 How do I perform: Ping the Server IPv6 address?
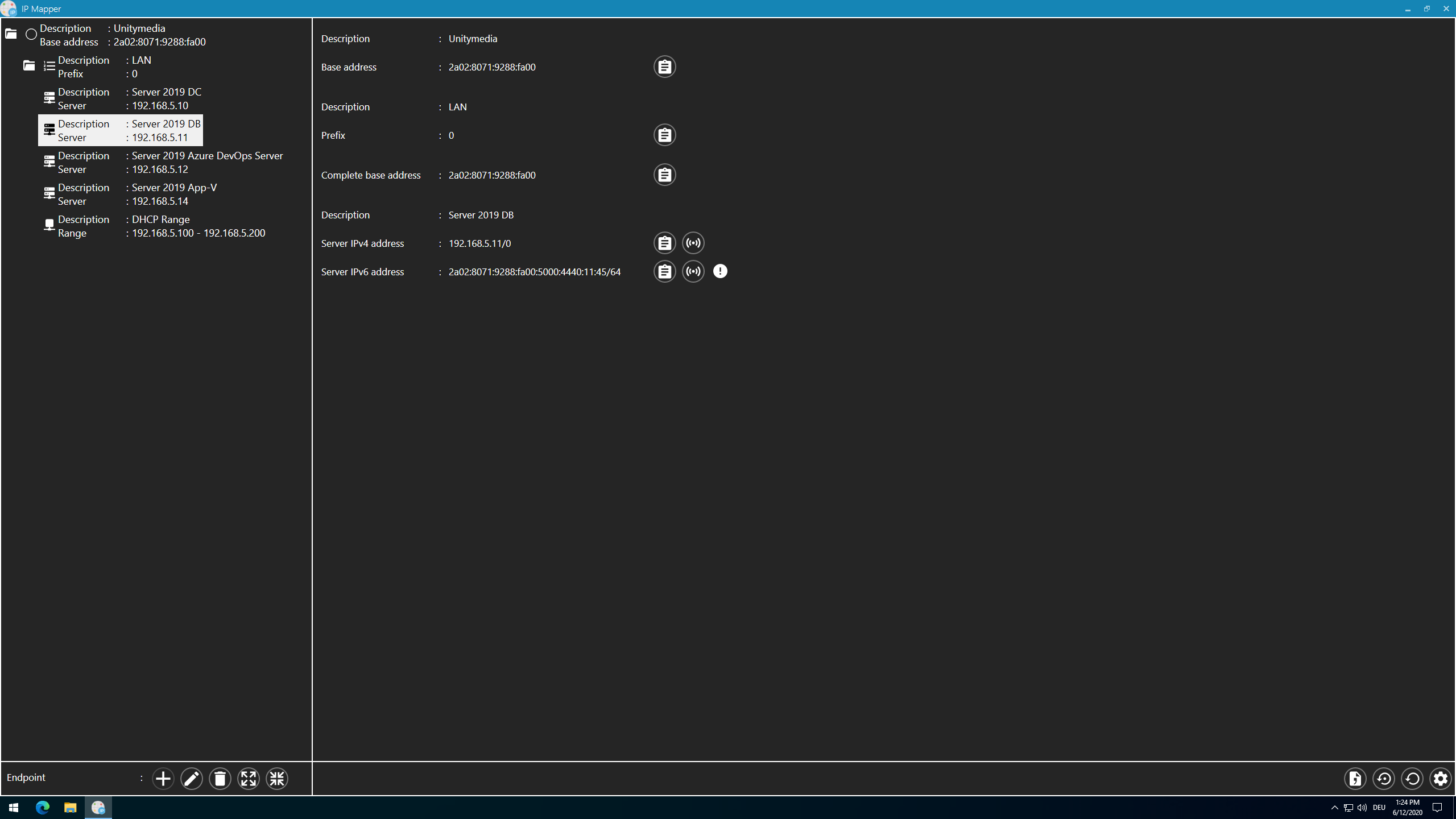(693, 271)
